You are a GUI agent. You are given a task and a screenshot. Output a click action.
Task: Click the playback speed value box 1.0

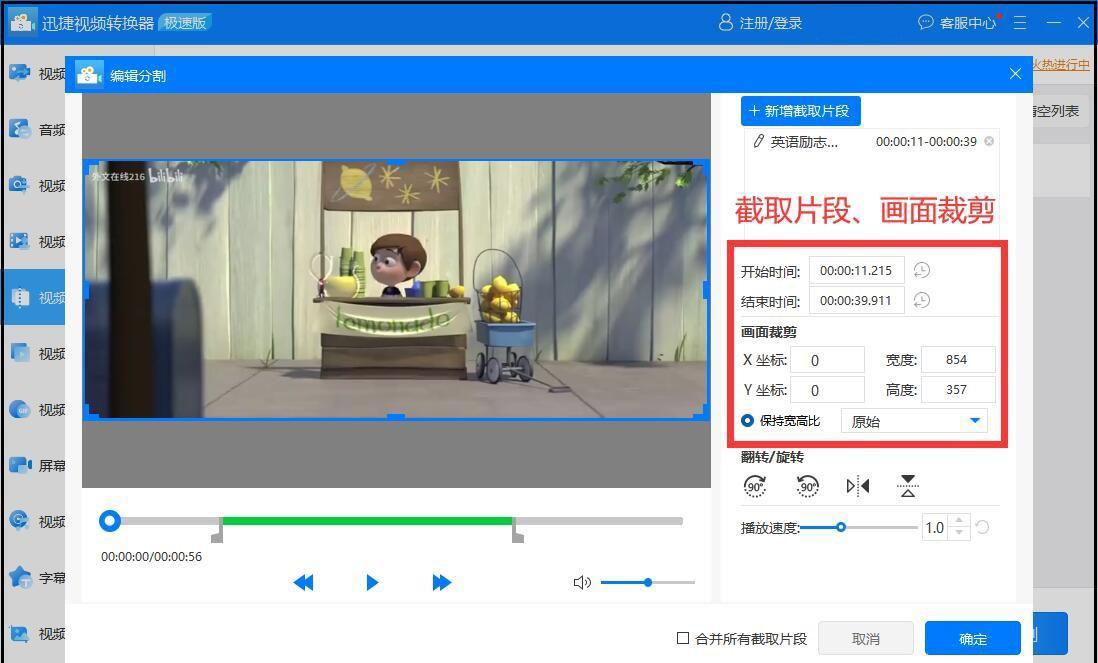(x=936, y=527)
